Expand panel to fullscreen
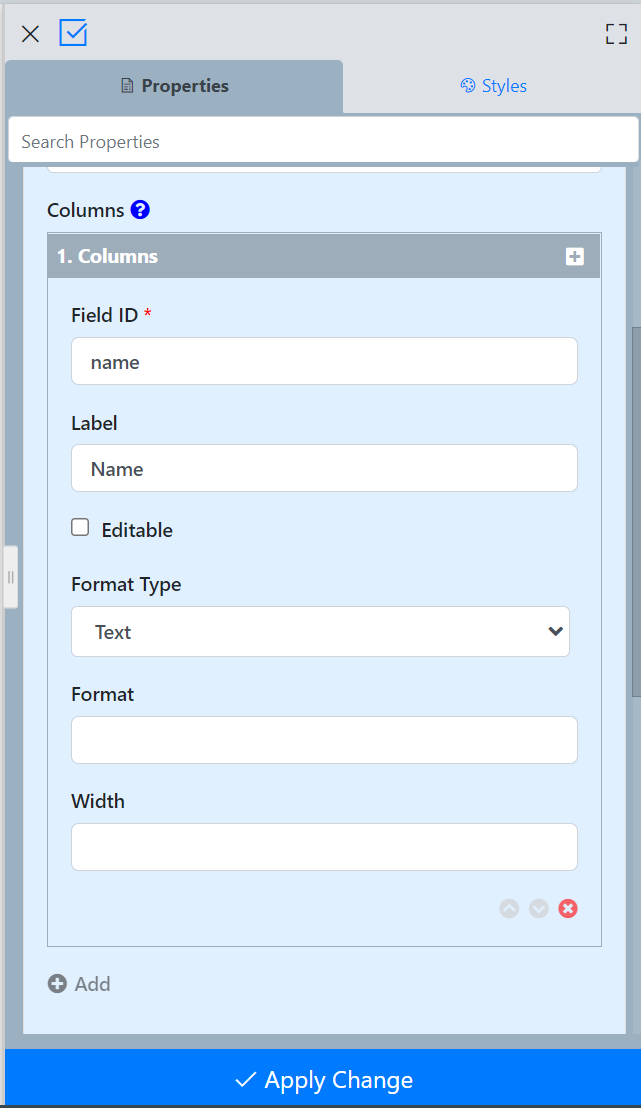 [616, 34]
